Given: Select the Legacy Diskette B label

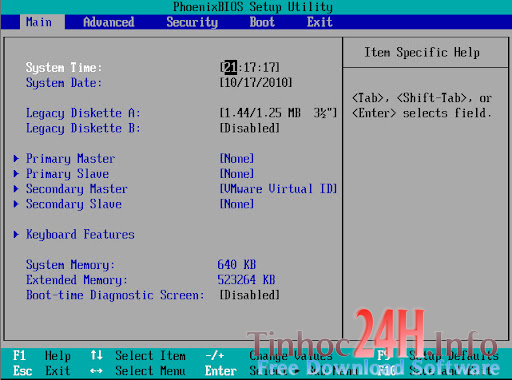Looking at the screenshot, I should tap(83, 128).
